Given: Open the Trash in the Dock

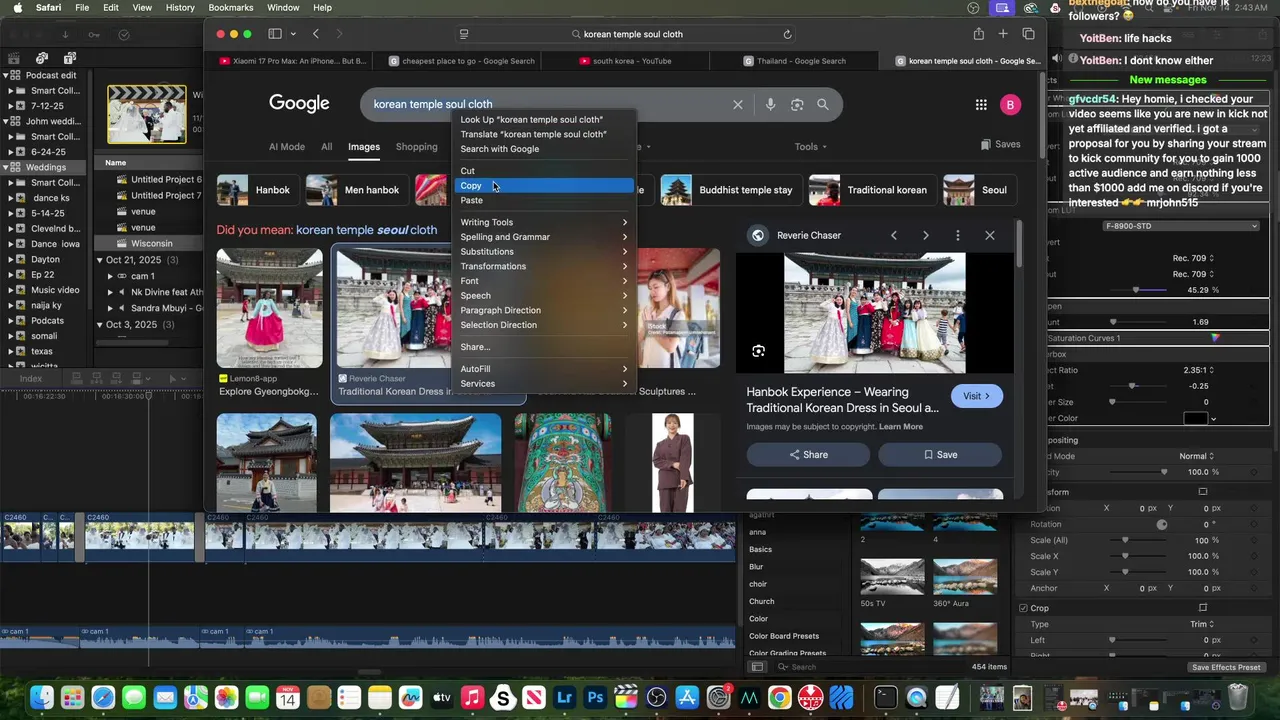Looking at the screenshot, I should pyautogui.click(x=1238, y=697).
